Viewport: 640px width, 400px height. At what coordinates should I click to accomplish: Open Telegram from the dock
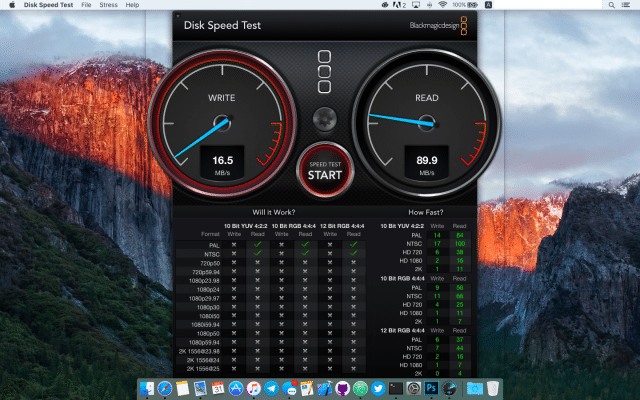pyautogui.click(x=271, y=388)
